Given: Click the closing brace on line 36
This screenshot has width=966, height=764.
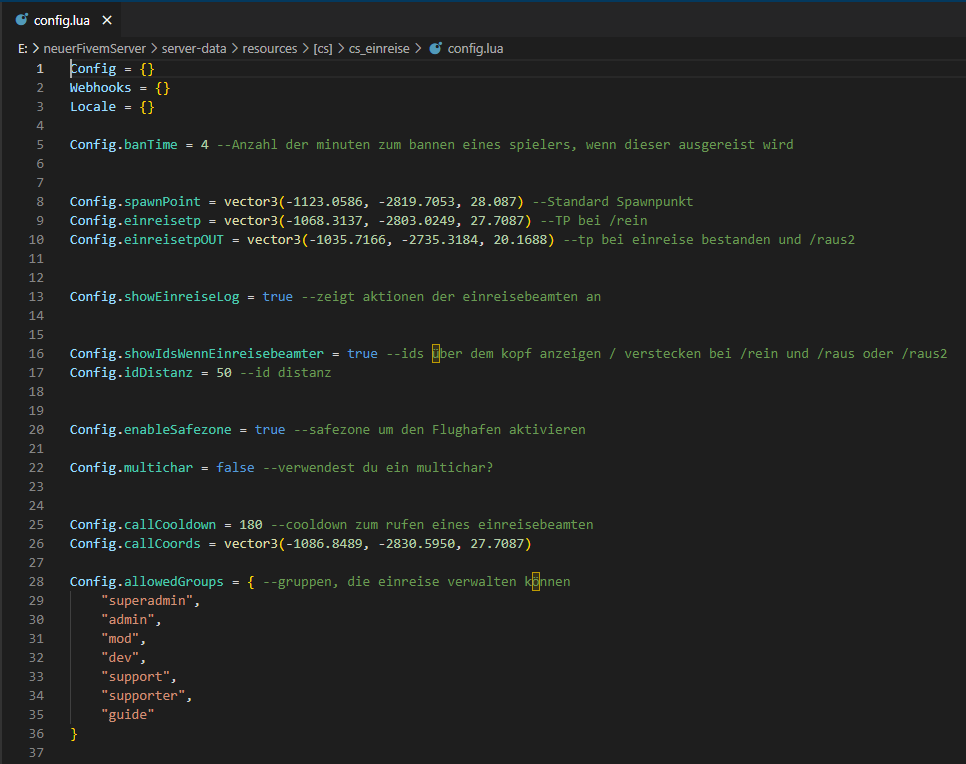Looking at the screenshot, I should 74,733.
